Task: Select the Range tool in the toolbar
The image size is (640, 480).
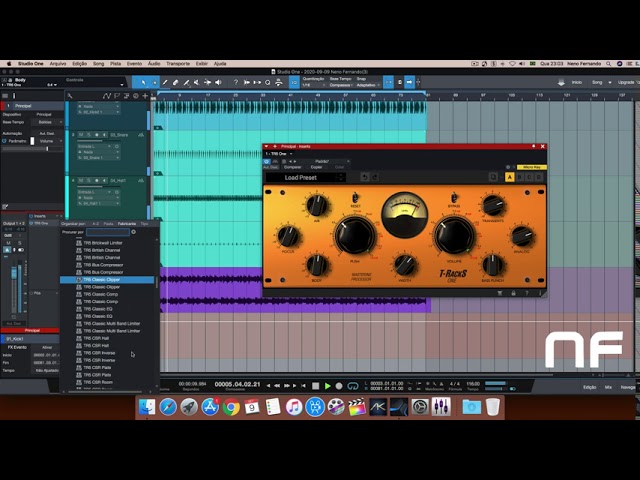Action: click(x=154, y=82)
